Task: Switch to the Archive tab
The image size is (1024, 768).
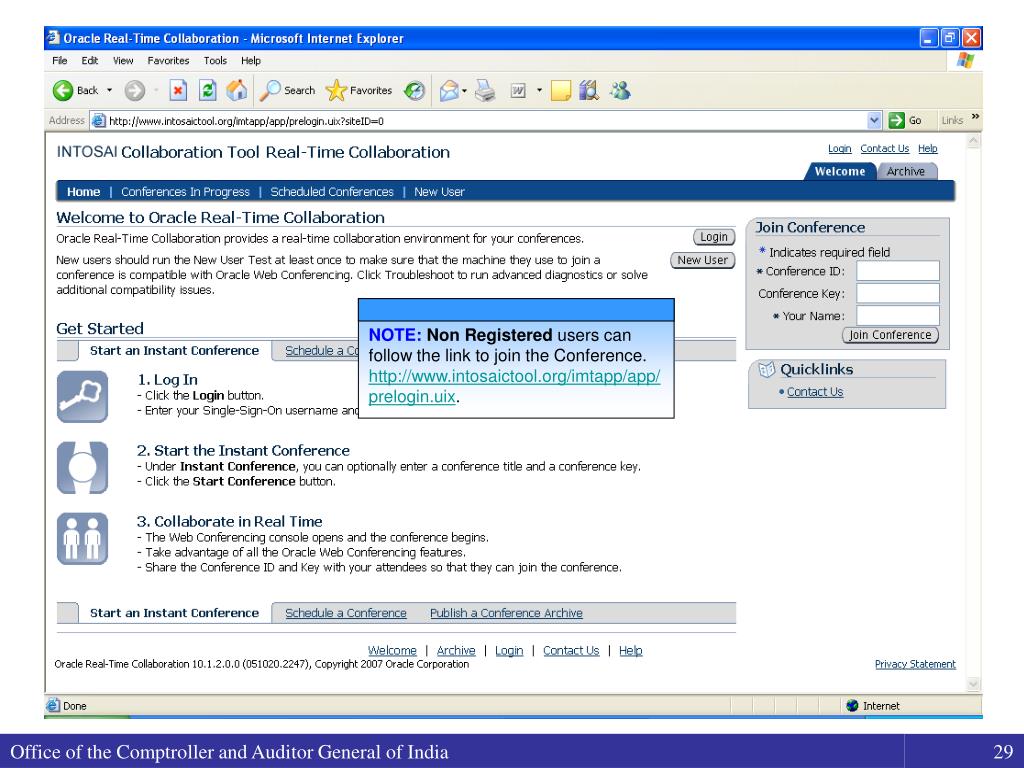Action: pyautogui.click(x=905, y=171)
